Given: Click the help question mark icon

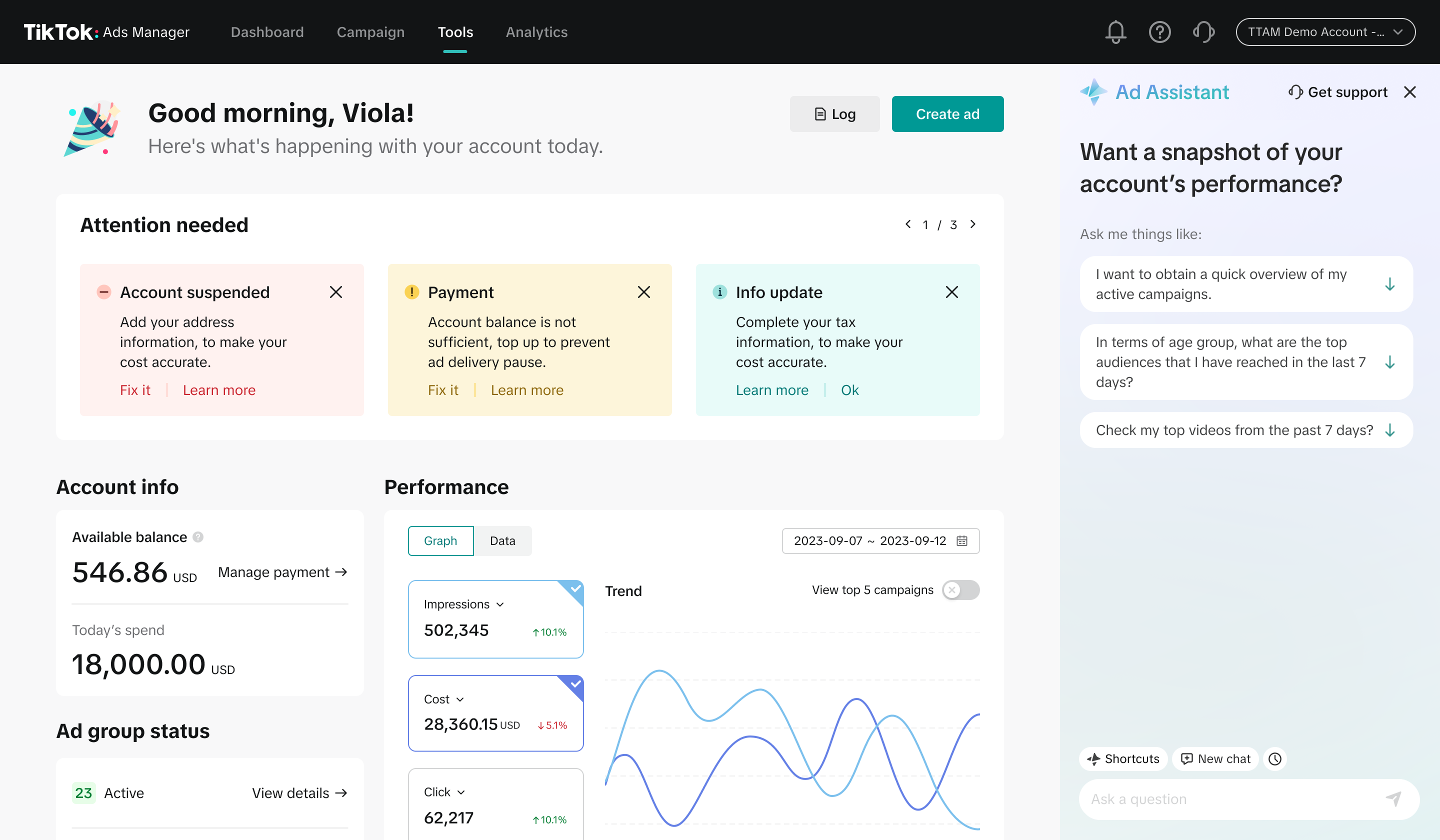Looking at the screenshot, I should click(x=1159, y=32).
